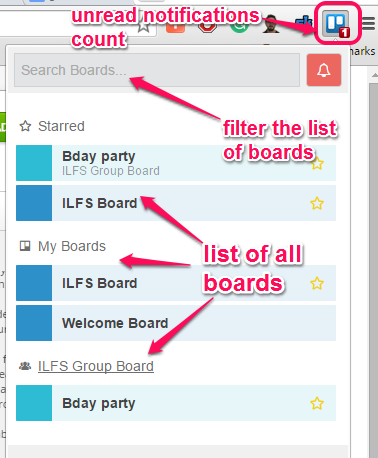This screenshot has width=378, height=458.
Task: Open the Chrome hamburger menu
Action: point(369,23)
